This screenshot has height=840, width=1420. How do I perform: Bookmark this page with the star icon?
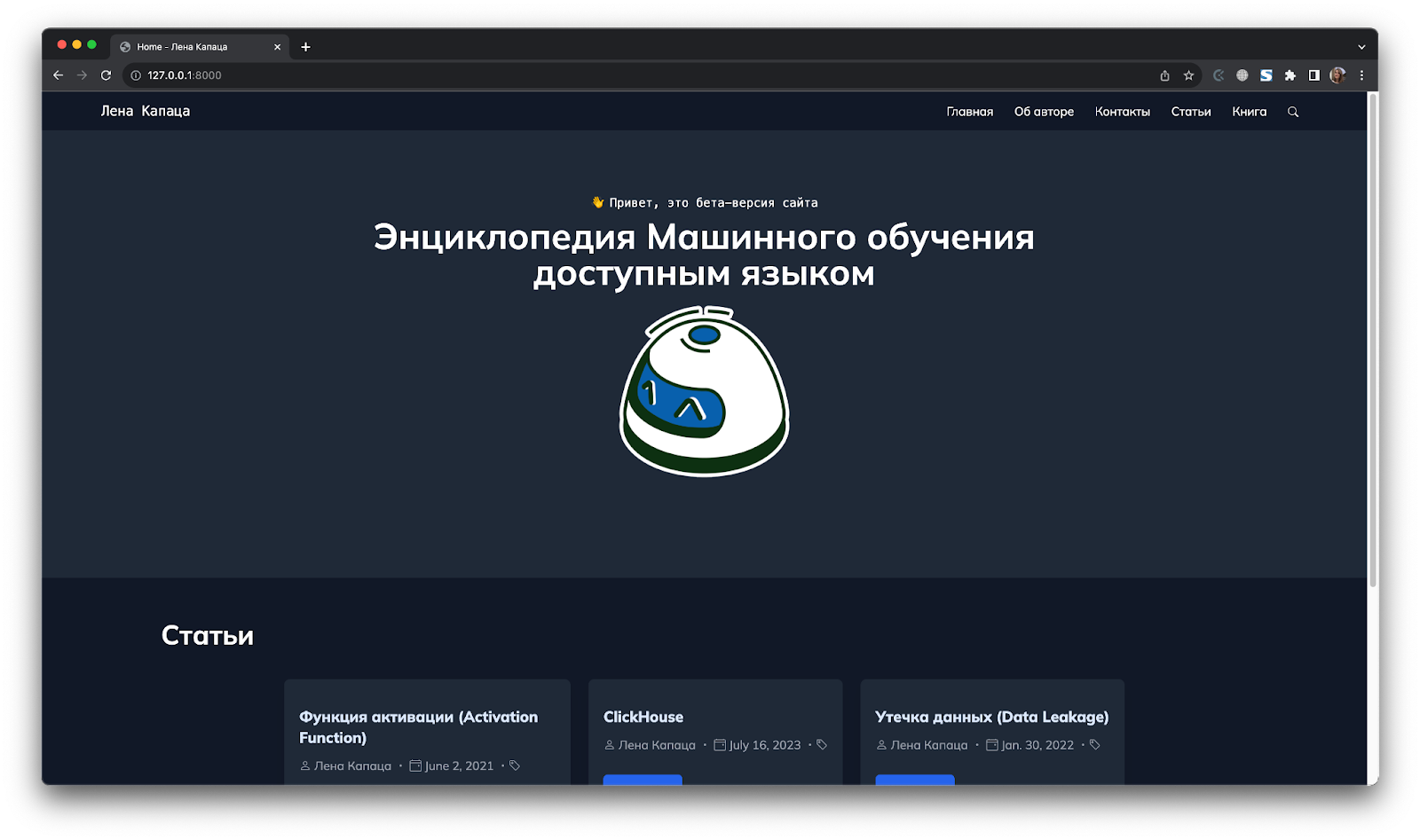(1188, 75)
